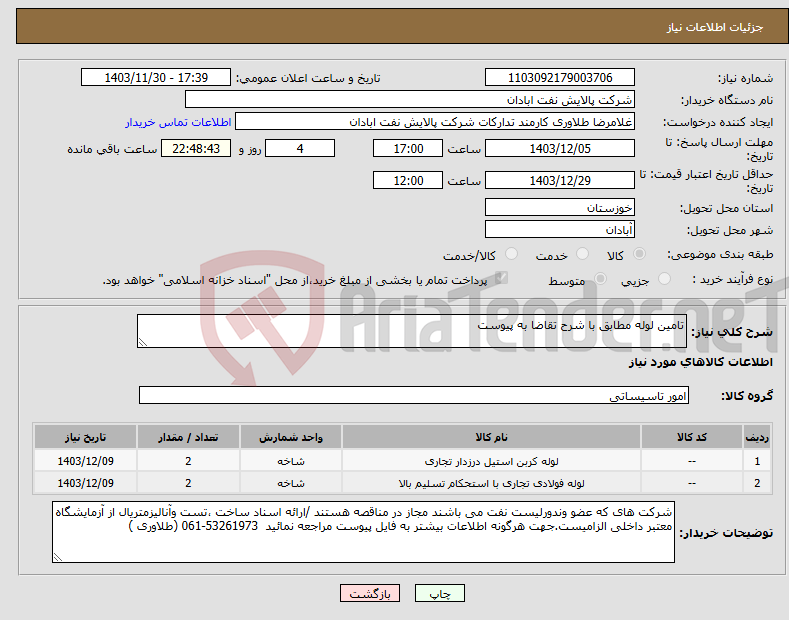Click the گروه کالا field امور تاسیساتی
The height and width of the screenshot is (620, 789).
coord(414,396)
